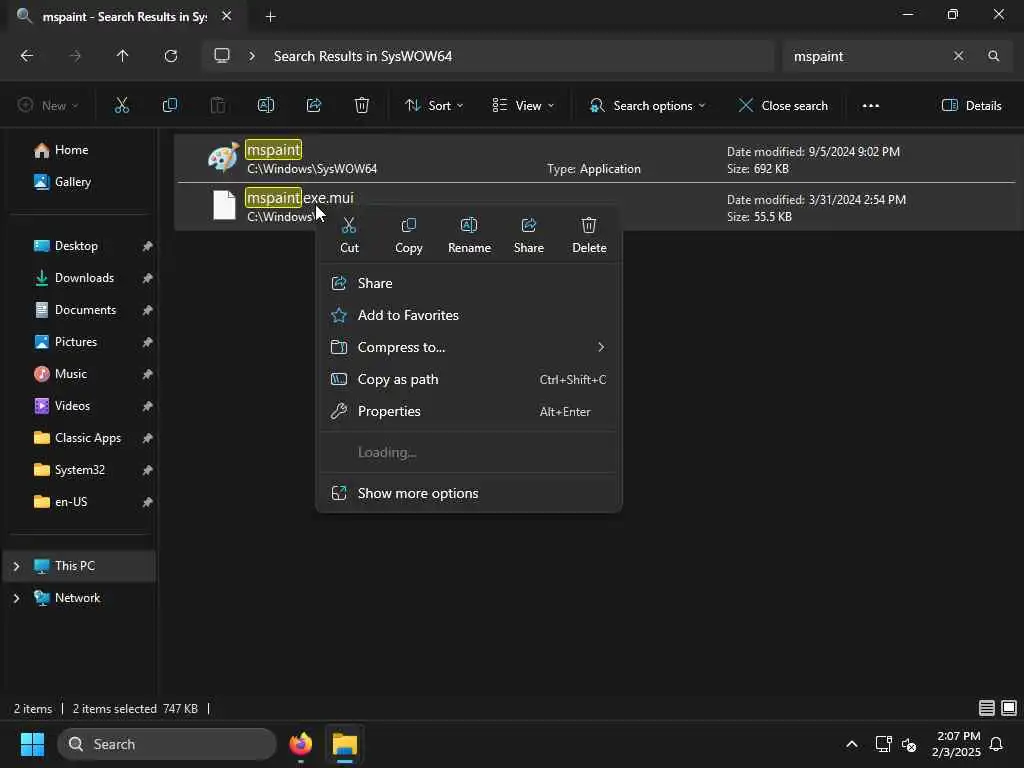The width and height of the screenshot is (1024, 768).
Task: Choose Add to Favorites
Action: coord(468,315)
